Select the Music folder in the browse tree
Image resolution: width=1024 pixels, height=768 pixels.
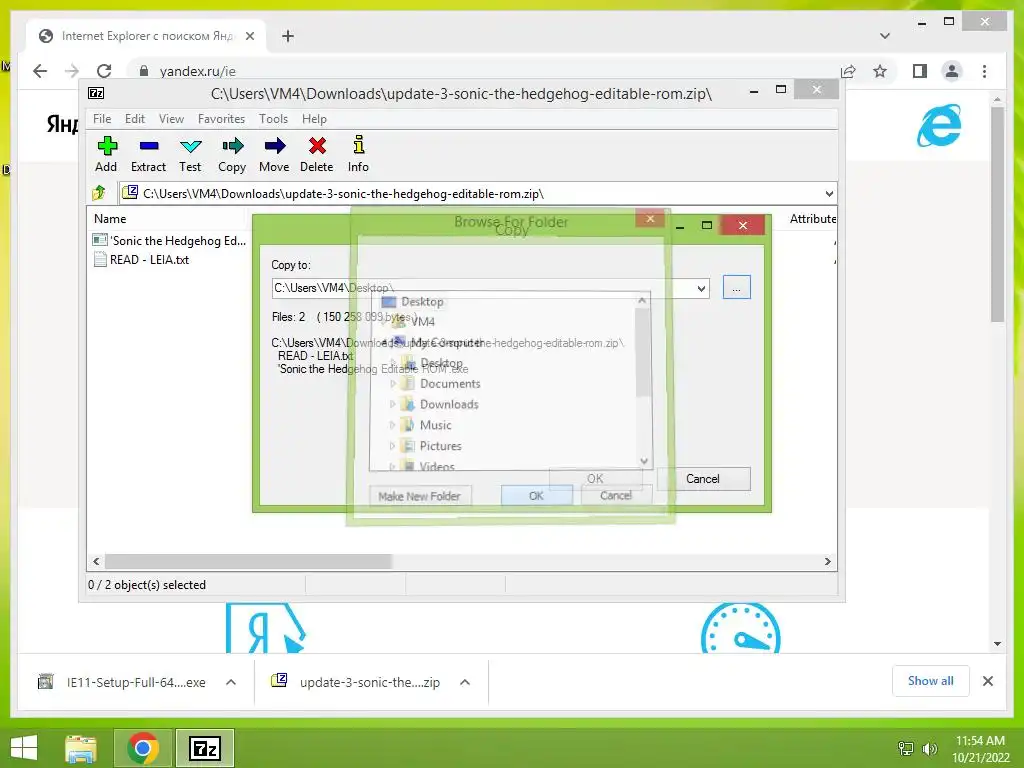[435, 425]
